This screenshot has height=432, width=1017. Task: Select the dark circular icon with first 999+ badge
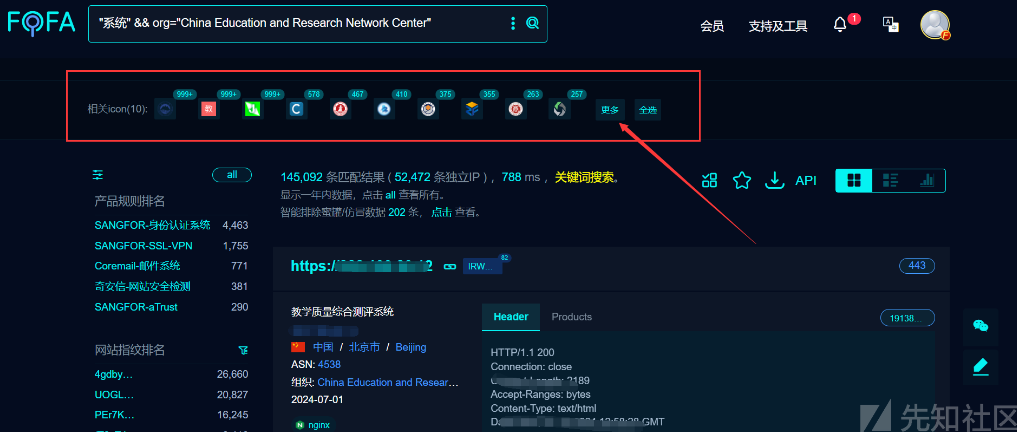coord(165,110)
